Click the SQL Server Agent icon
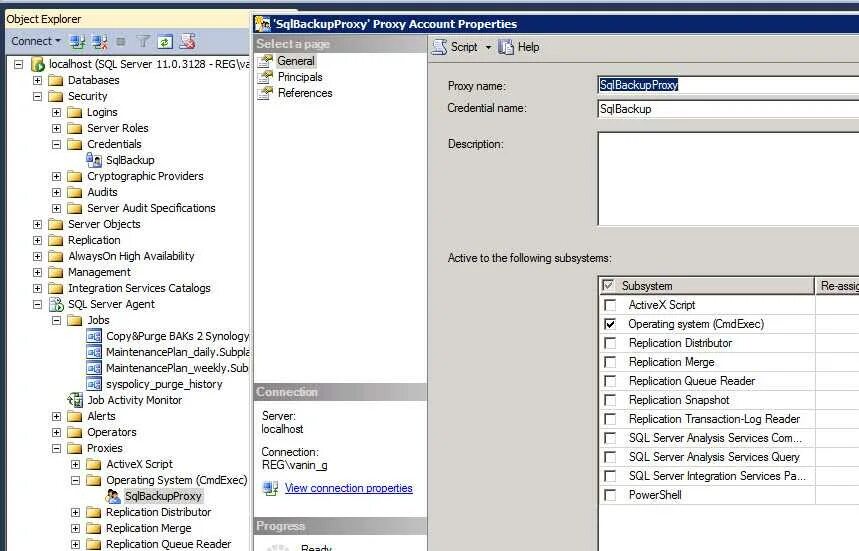Viewport: 859px width, 551px height. (x=56, y=304)
